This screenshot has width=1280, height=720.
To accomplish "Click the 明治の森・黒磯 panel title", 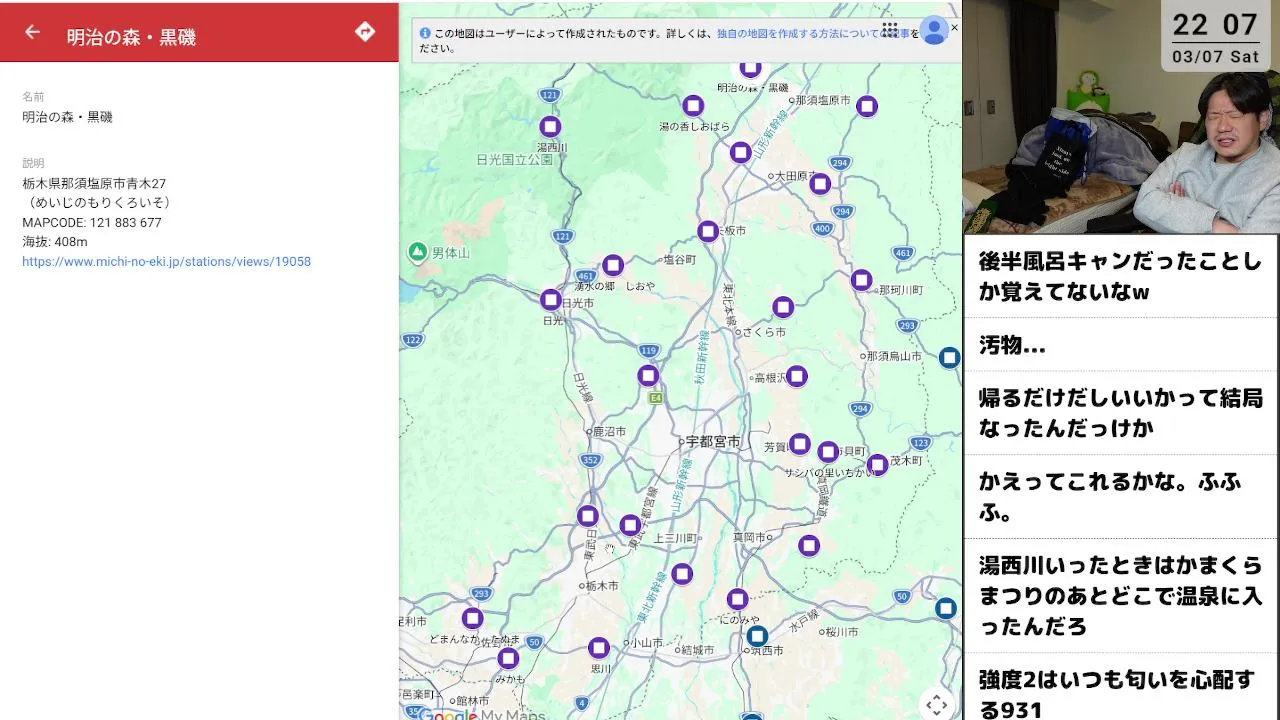I will pos(131,38).
